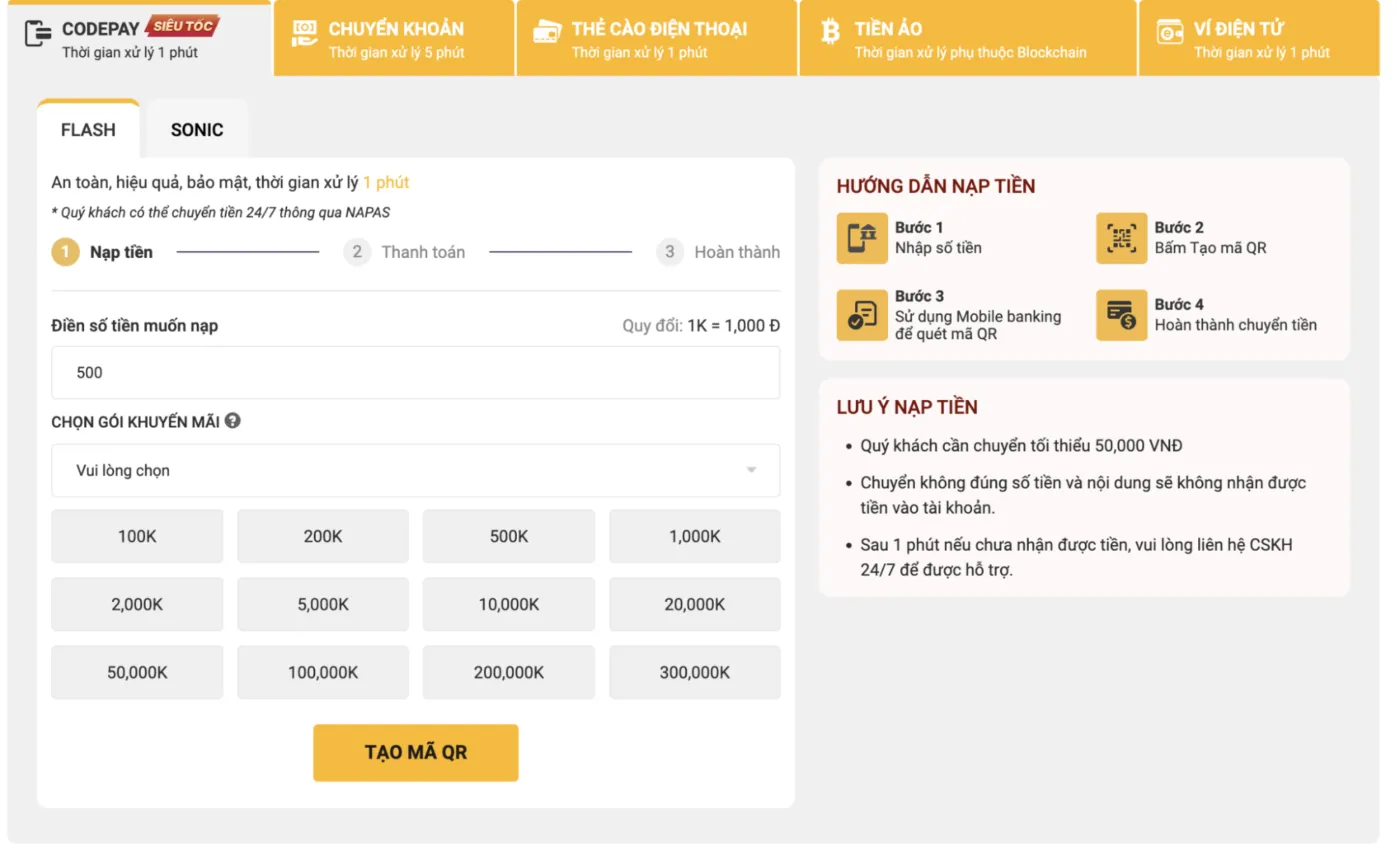Click the LƯU Ý NẠP TIỀN heading
Image resolution: width=1400 pixels, height=857 pixels.
pyautogui.click(x=907, y=407)
